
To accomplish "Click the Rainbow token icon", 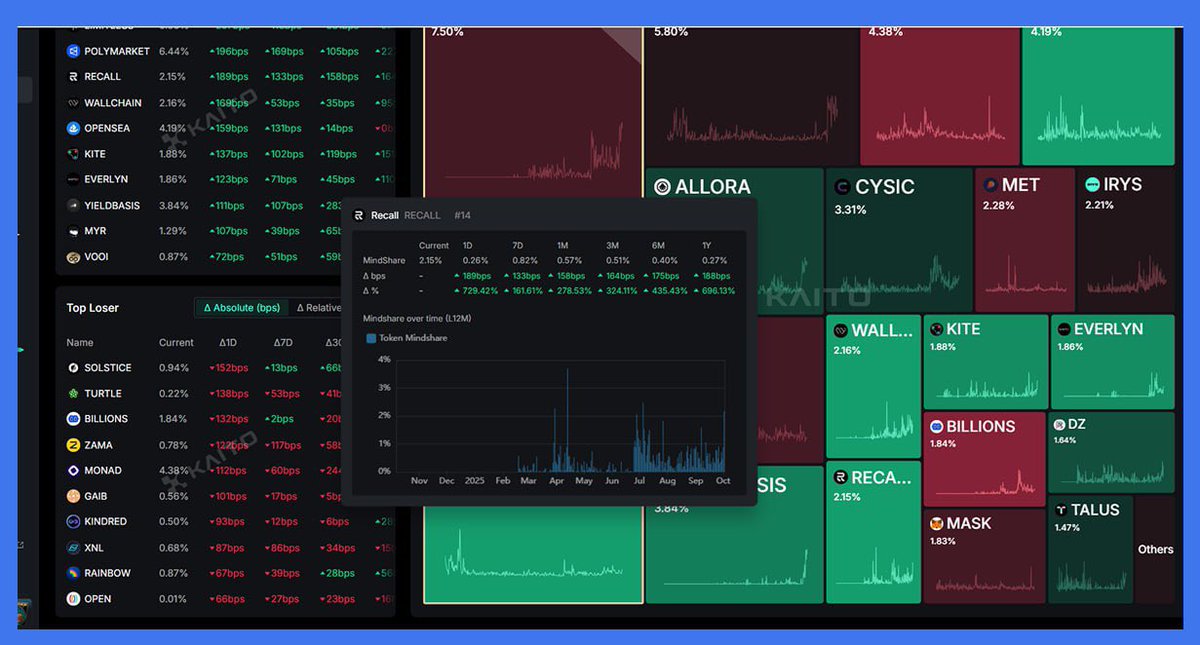I will tap(73, 573).
